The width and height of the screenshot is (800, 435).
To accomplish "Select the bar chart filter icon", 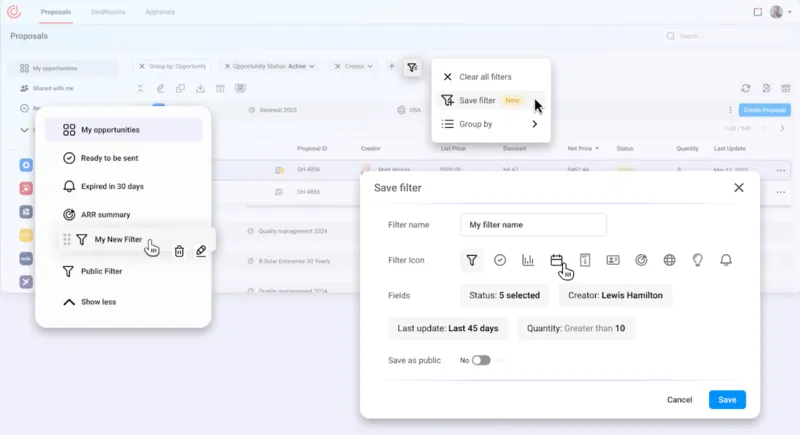I will [528, 260].
